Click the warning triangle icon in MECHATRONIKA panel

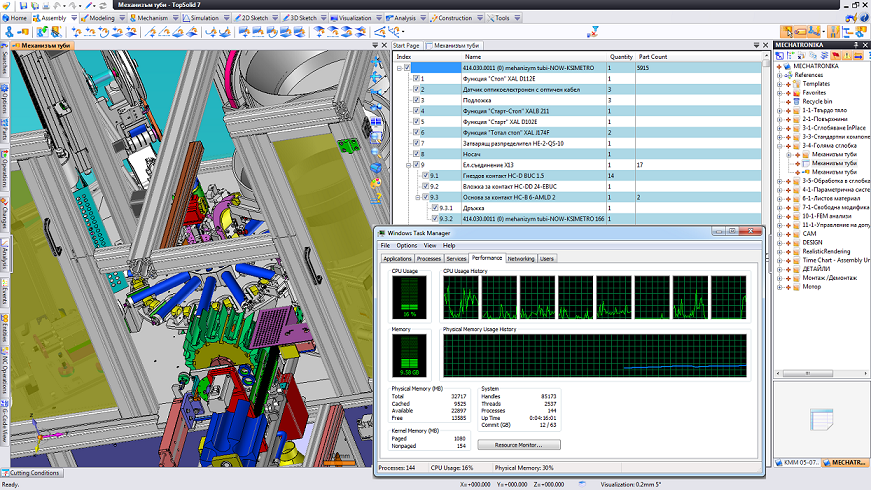(847, 56)
